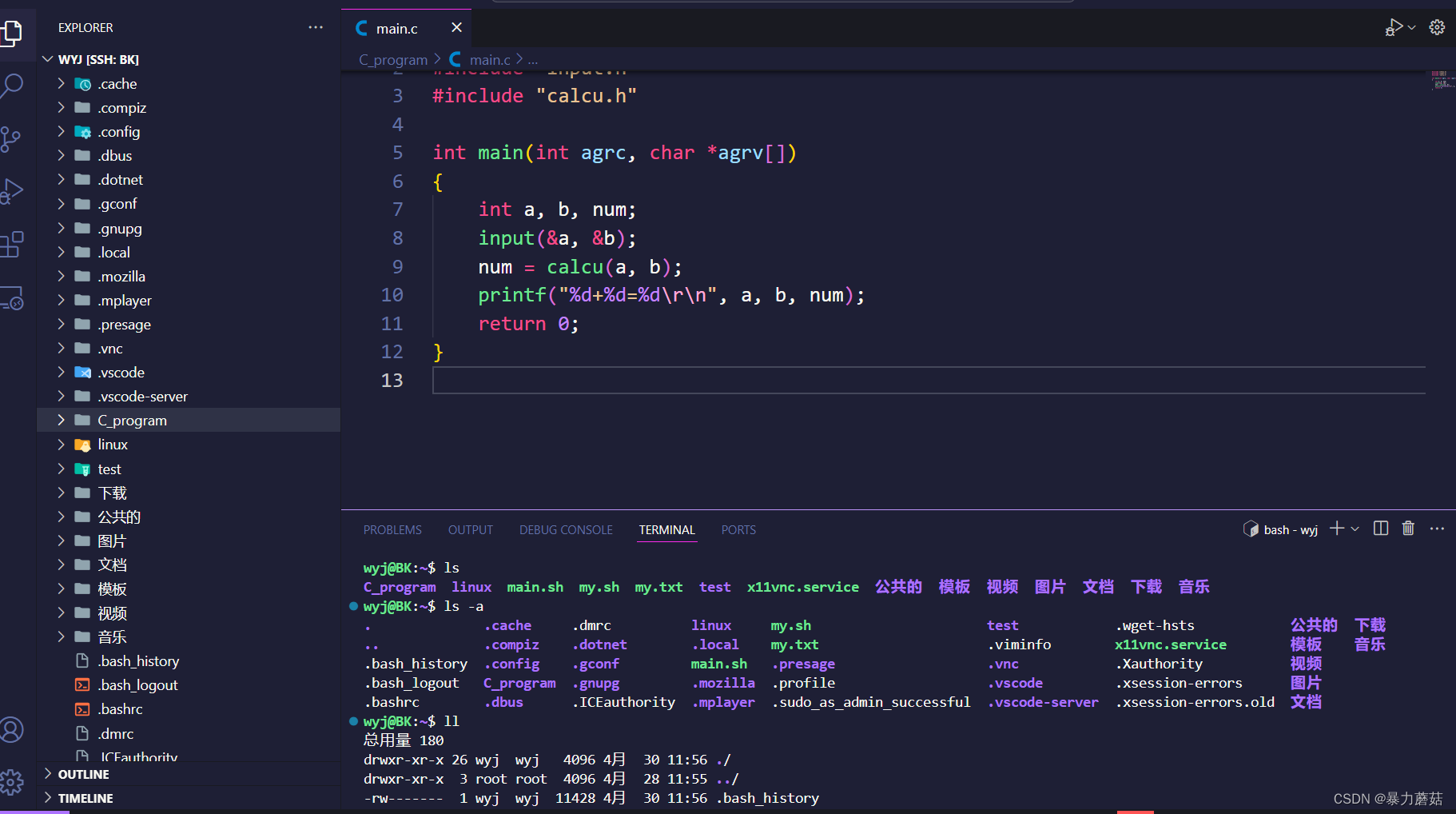1456x814 pixels.
Task: Open the .bash_logout file
Action: (x=189, y=684)
